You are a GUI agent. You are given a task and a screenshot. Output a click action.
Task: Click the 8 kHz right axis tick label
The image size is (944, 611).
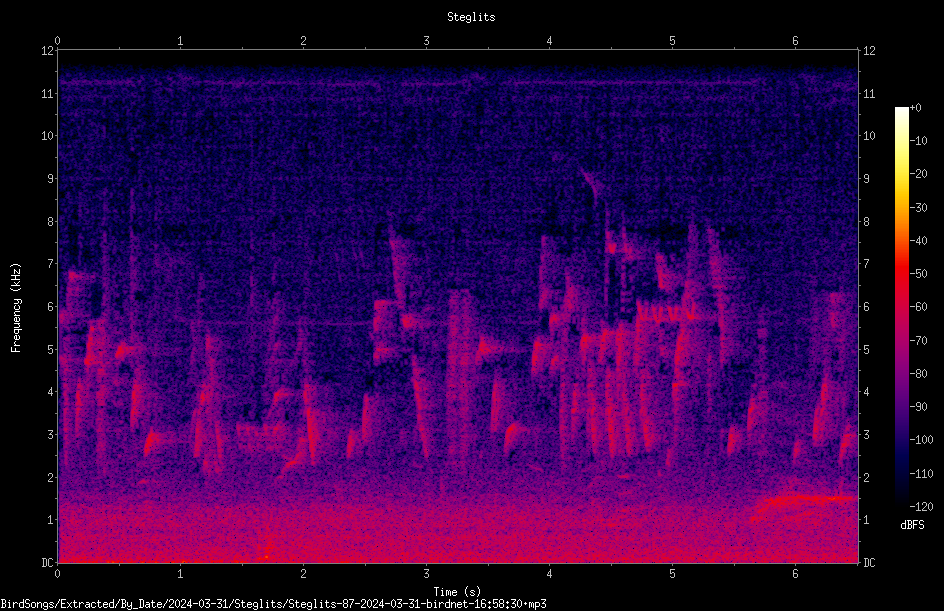tap(866, 222)
